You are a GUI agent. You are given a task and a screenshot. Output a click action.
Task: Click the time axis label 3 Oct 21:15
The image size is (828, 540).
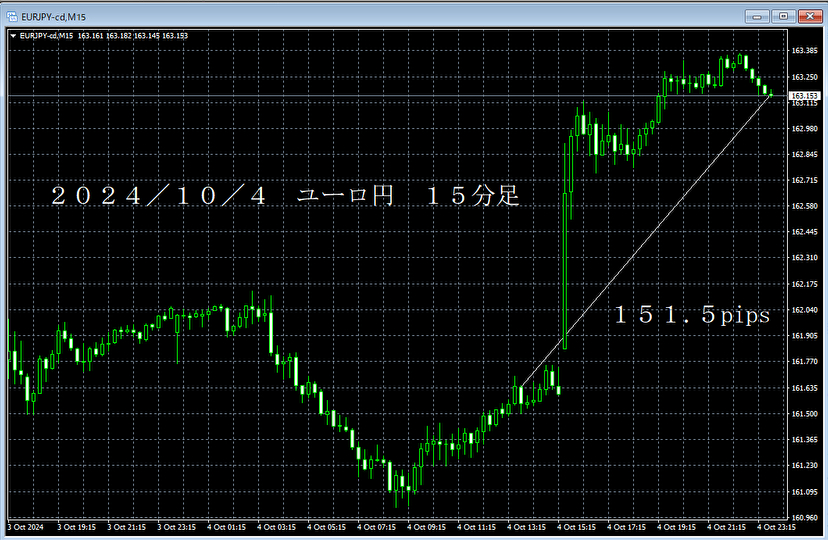pyautogui.click(x=126, y=527)
